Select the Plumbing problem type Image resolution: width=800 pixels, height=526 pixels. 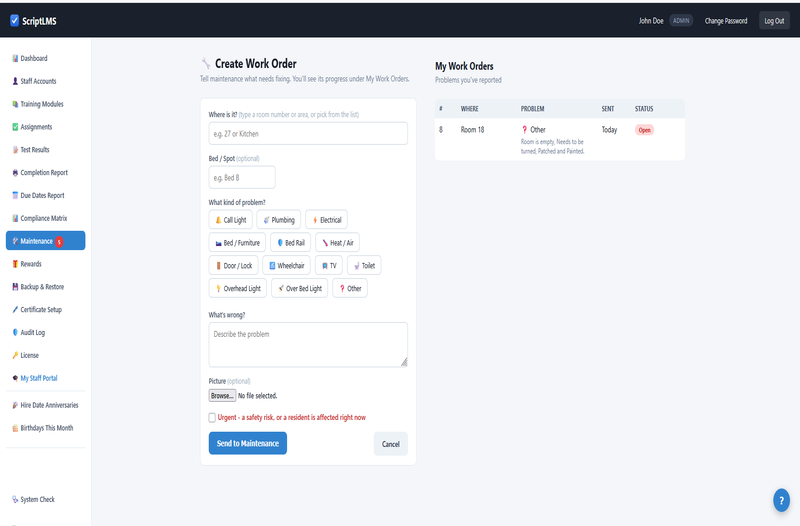(279, 220)
